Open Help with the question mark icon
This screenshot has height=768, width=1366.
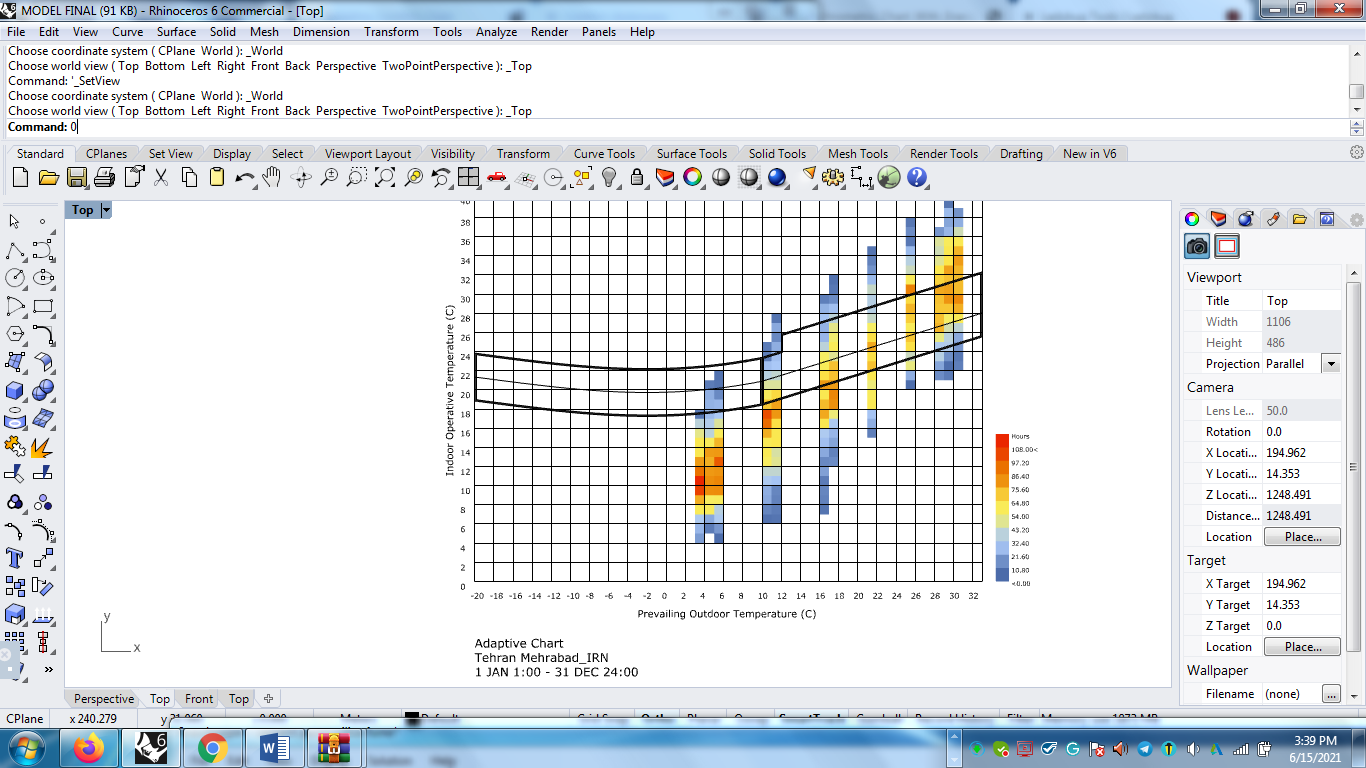[x=917, y=178]
